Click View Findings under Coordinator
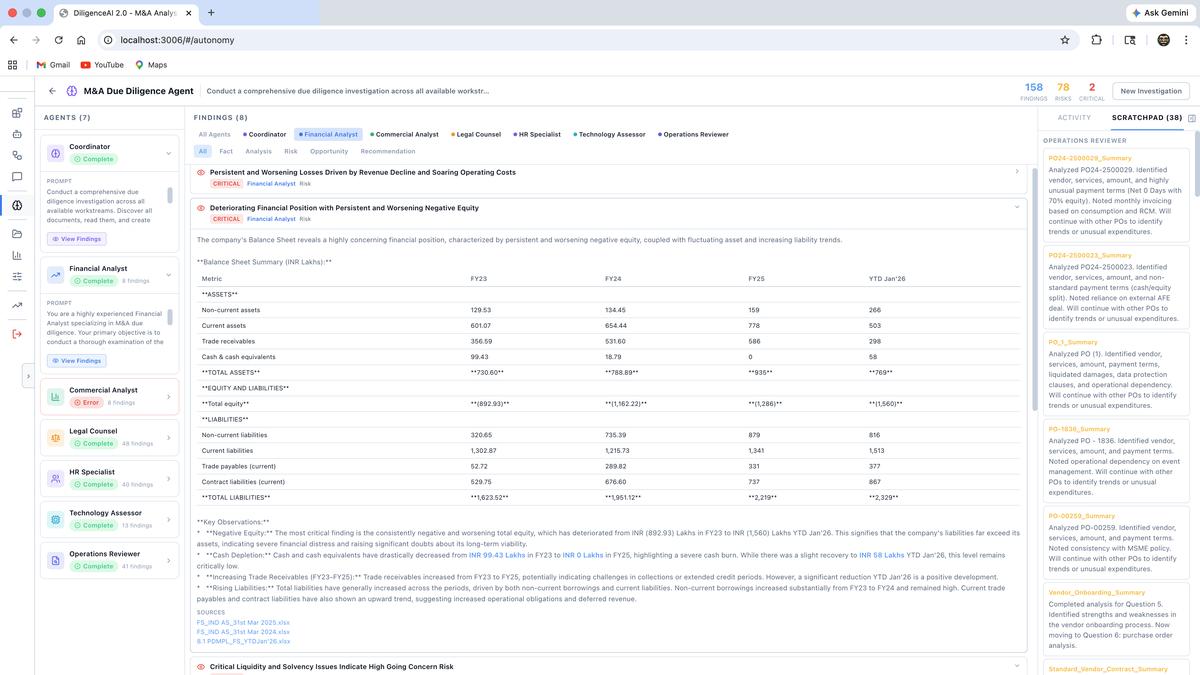 76,239
